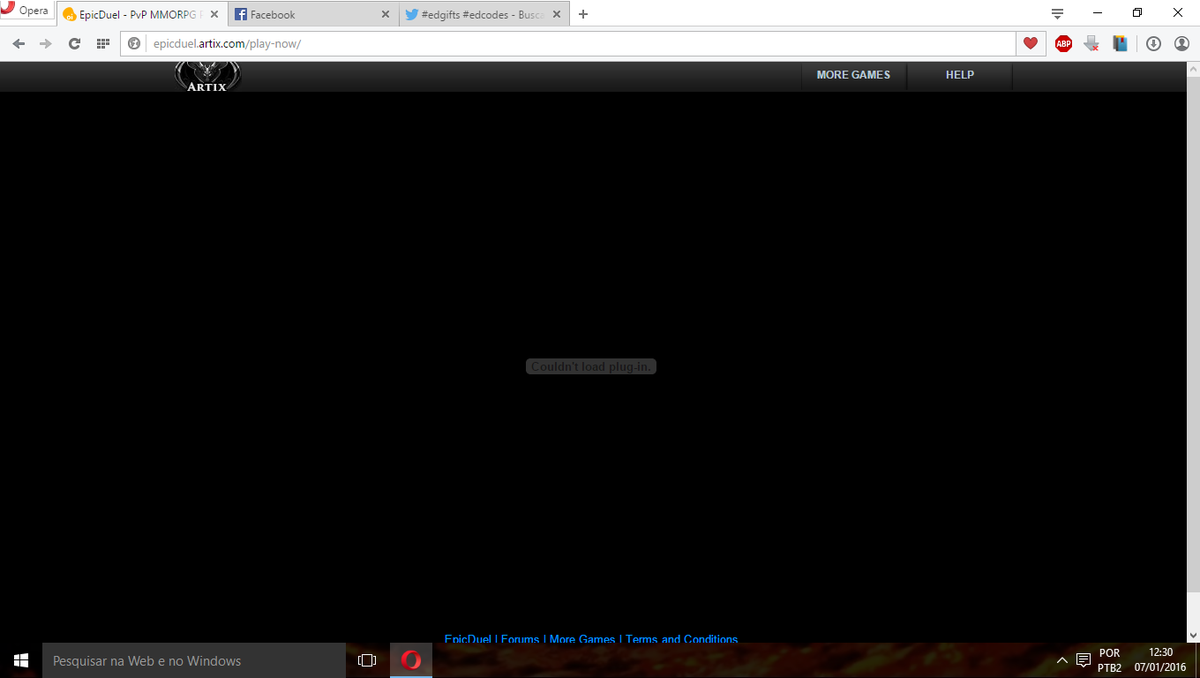The height and width of the screenshot is (678, 1200).
Task: Switch to the Facebook tab
Action: (311, 15)
